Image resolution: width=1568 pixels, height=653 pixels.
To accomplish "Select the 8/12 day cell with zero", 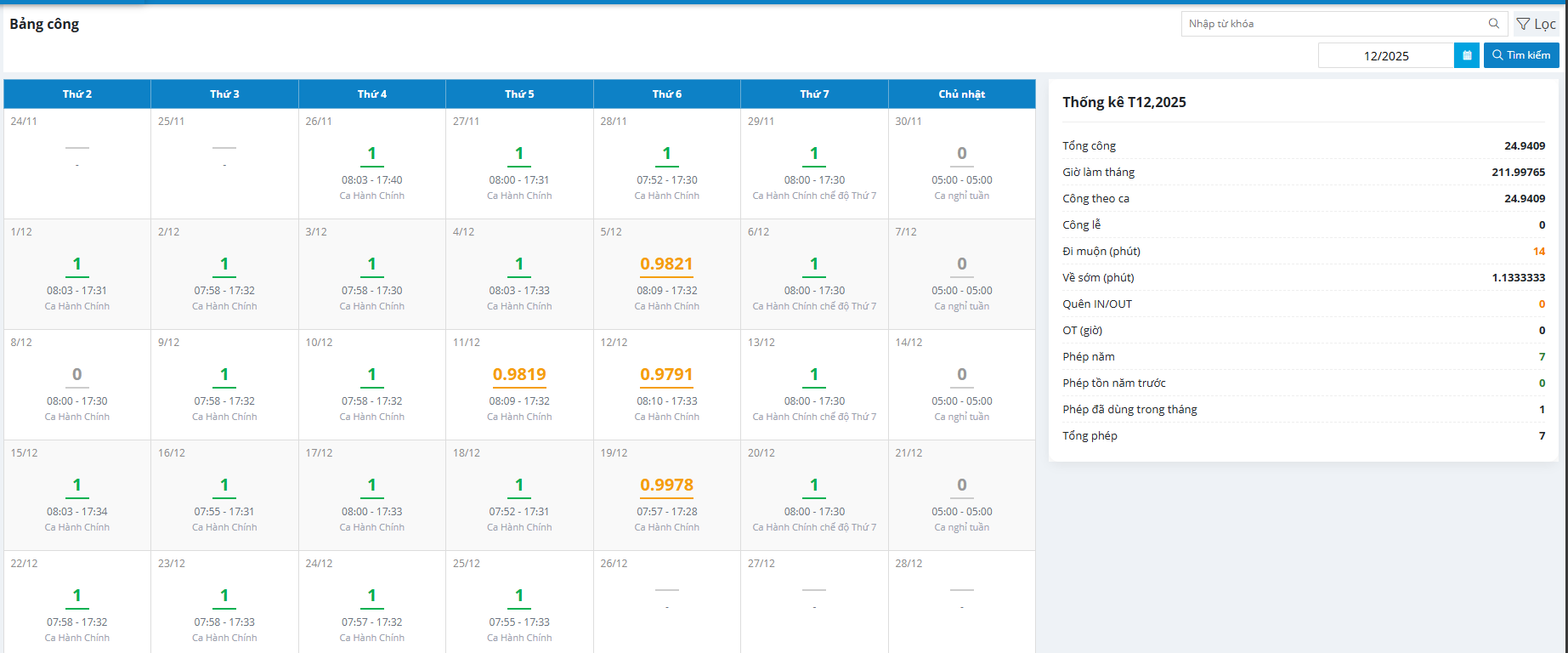I will [77, 385].
